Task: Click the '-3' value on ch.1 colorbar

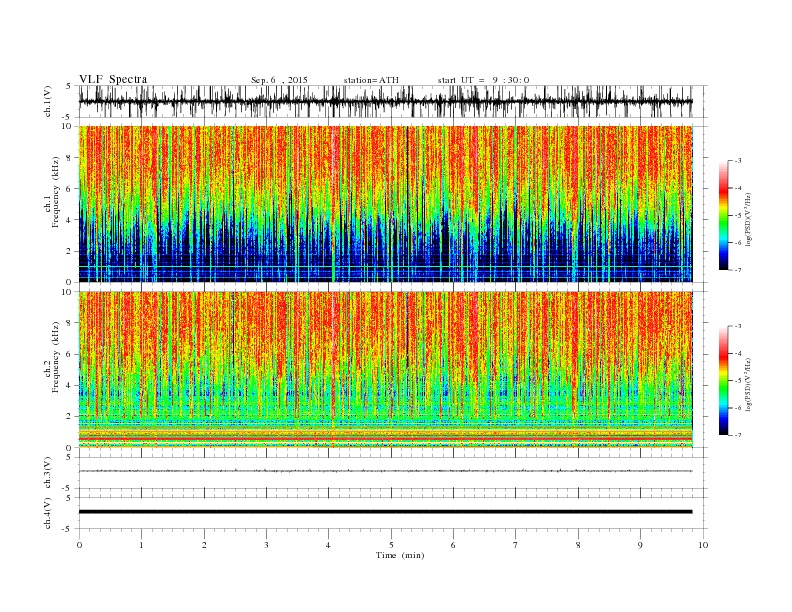Action: tap(737, 161)
